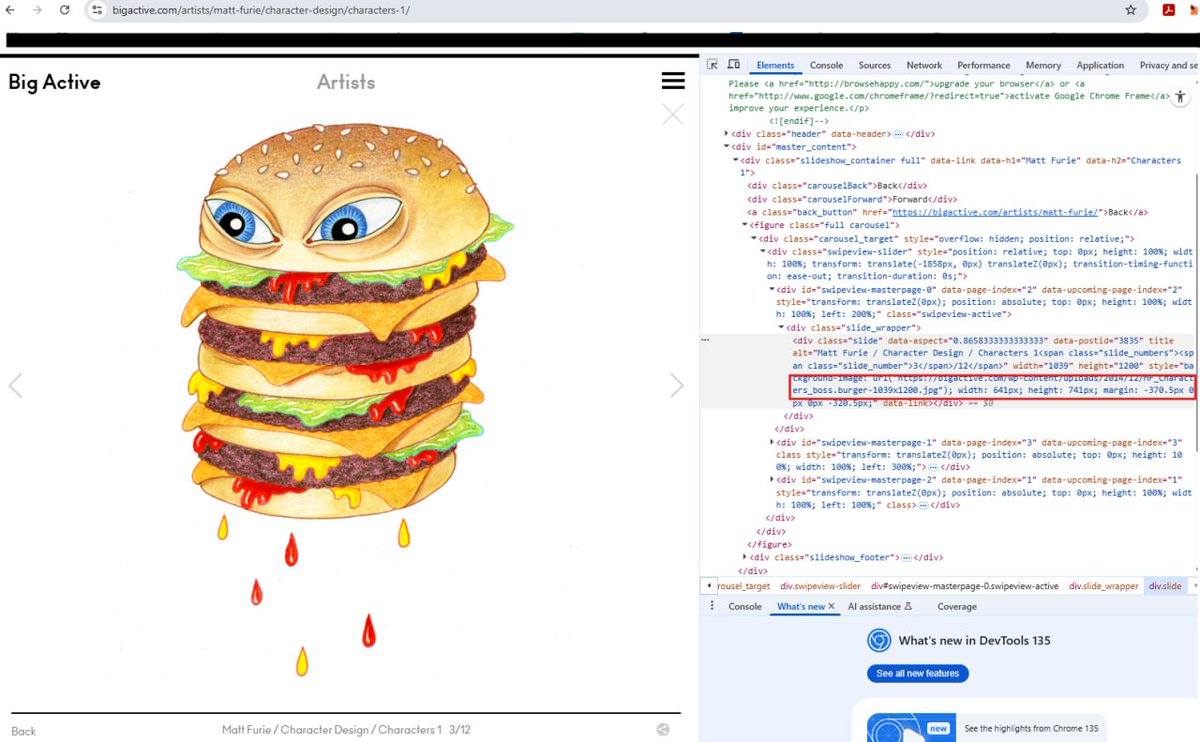Viewport: 1200px width, 742px height.
Task: Collapse the swipeview-slider div node
Action: click(763, 252)
